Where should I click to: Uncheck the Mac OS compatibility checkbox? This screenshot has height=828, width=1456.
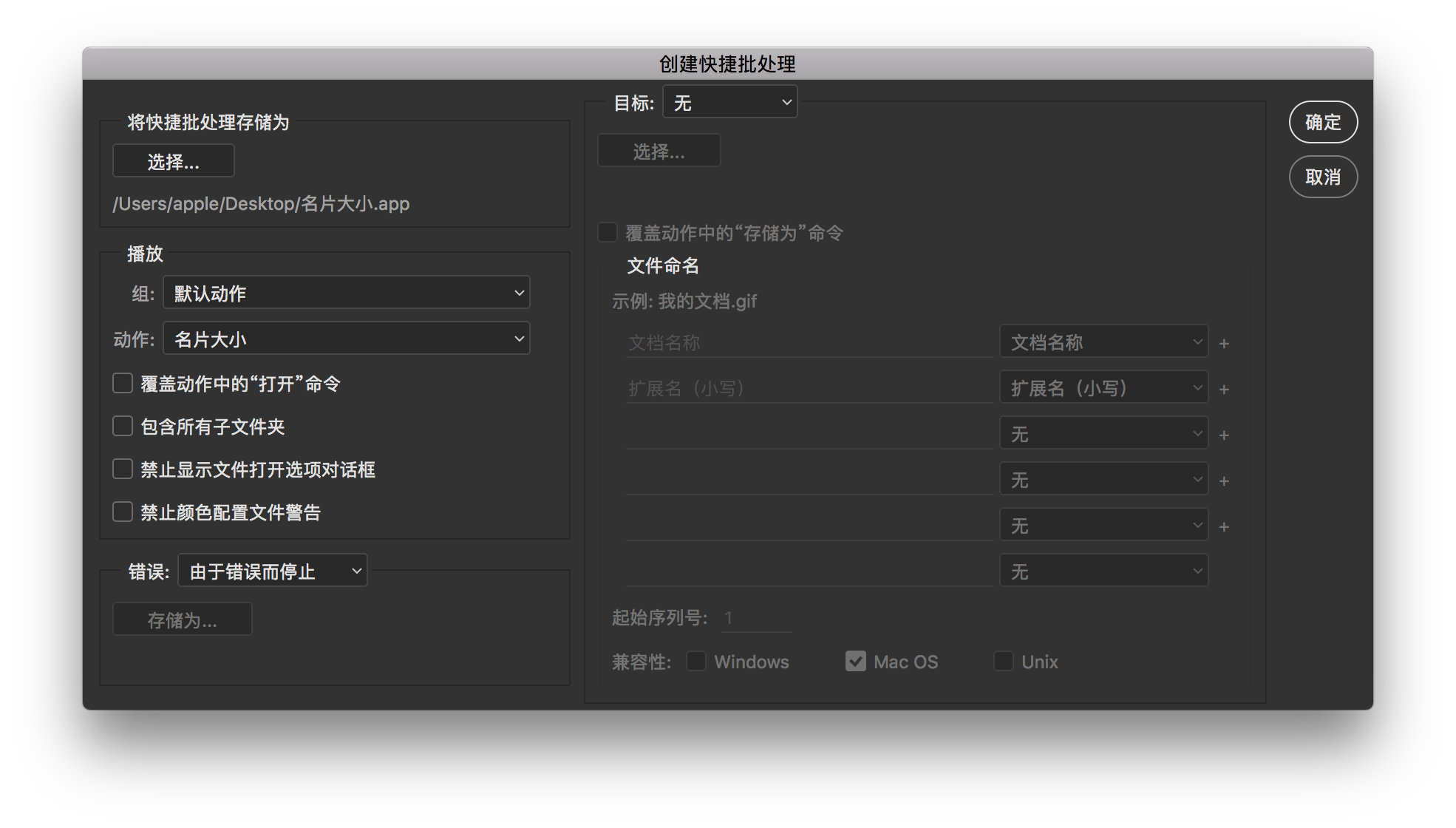856,661
